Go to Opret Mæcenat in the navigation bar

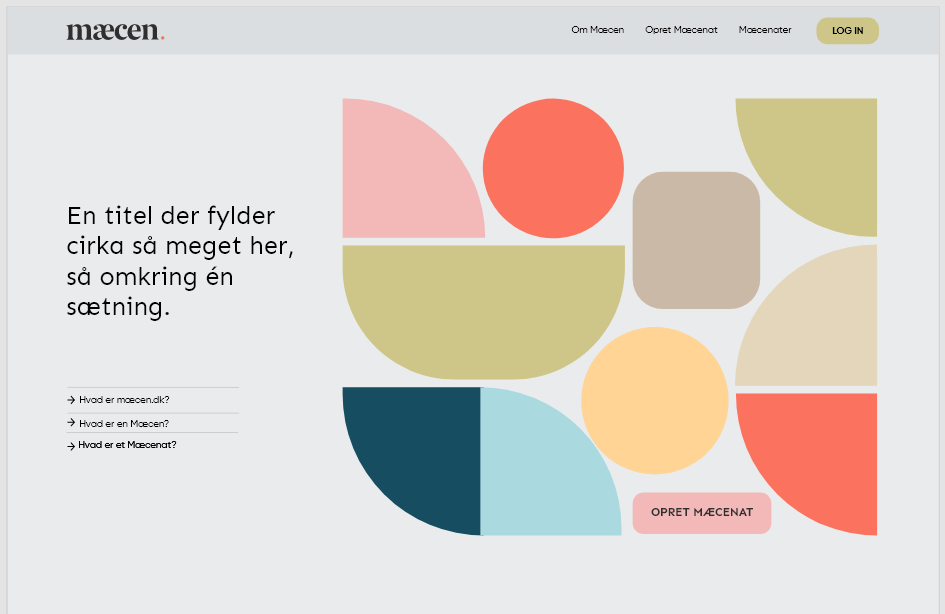pyautogui.click(x=681, y=30)
